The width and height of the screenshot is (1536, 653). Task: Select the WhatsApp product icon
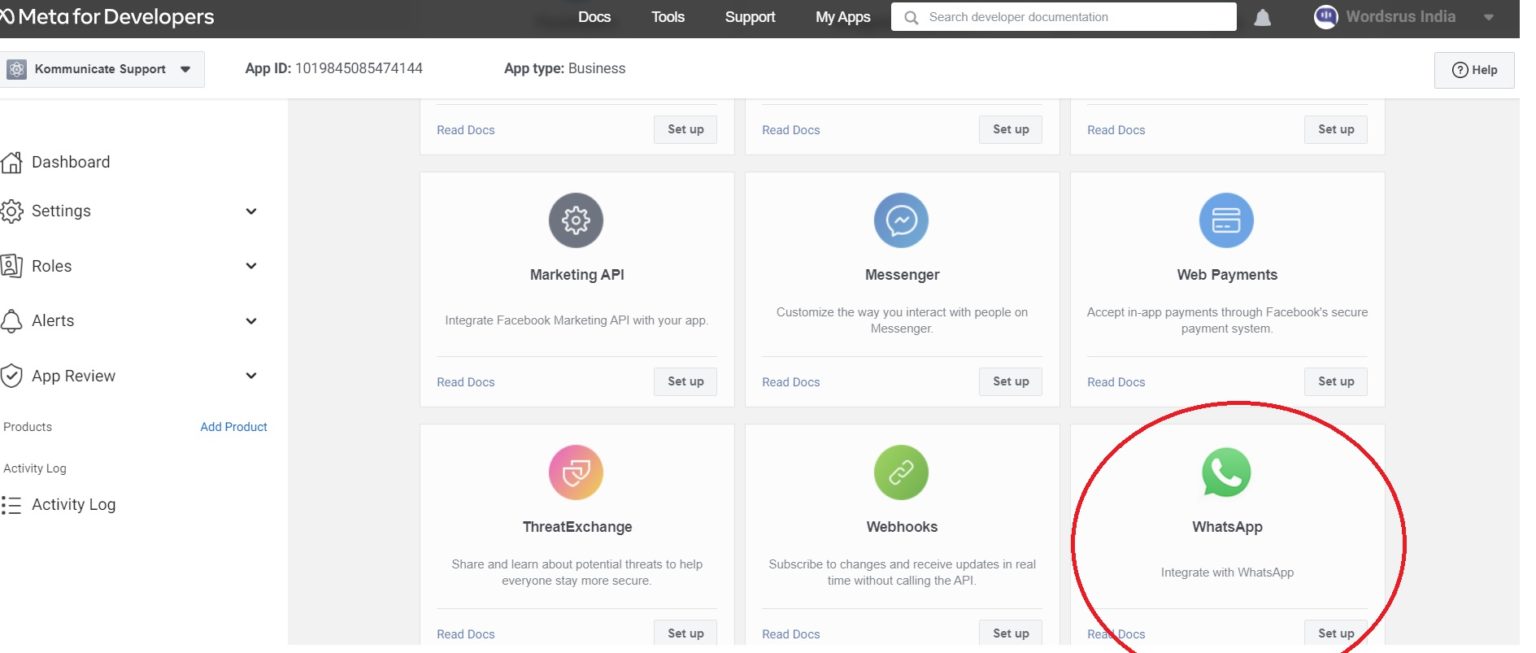click(1226, 472)
